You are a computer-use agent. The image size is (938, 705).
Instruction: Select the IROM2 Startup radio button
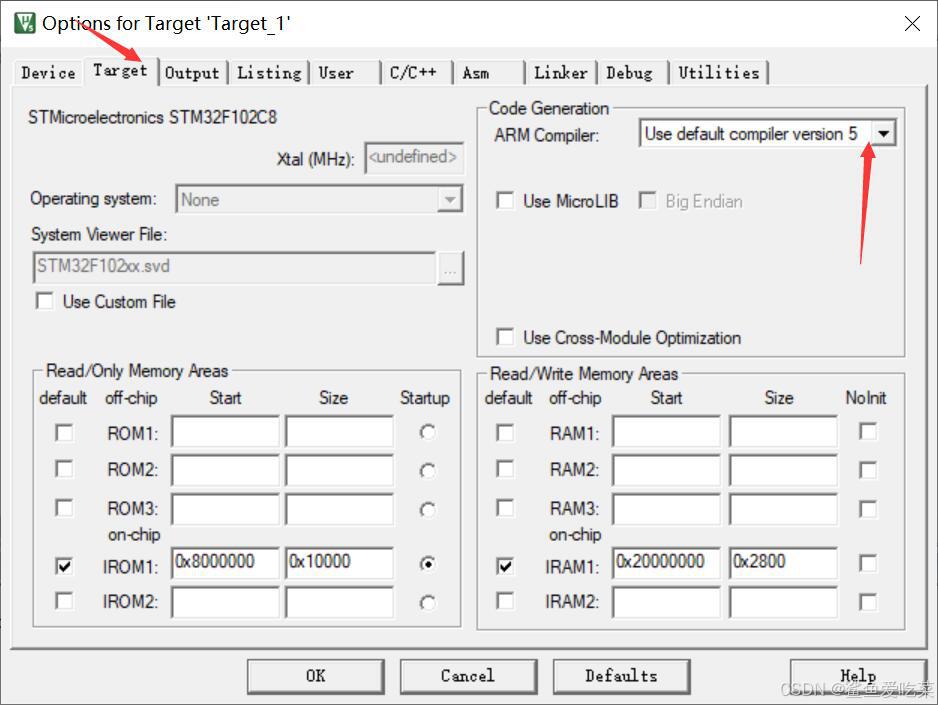point(427,602)
